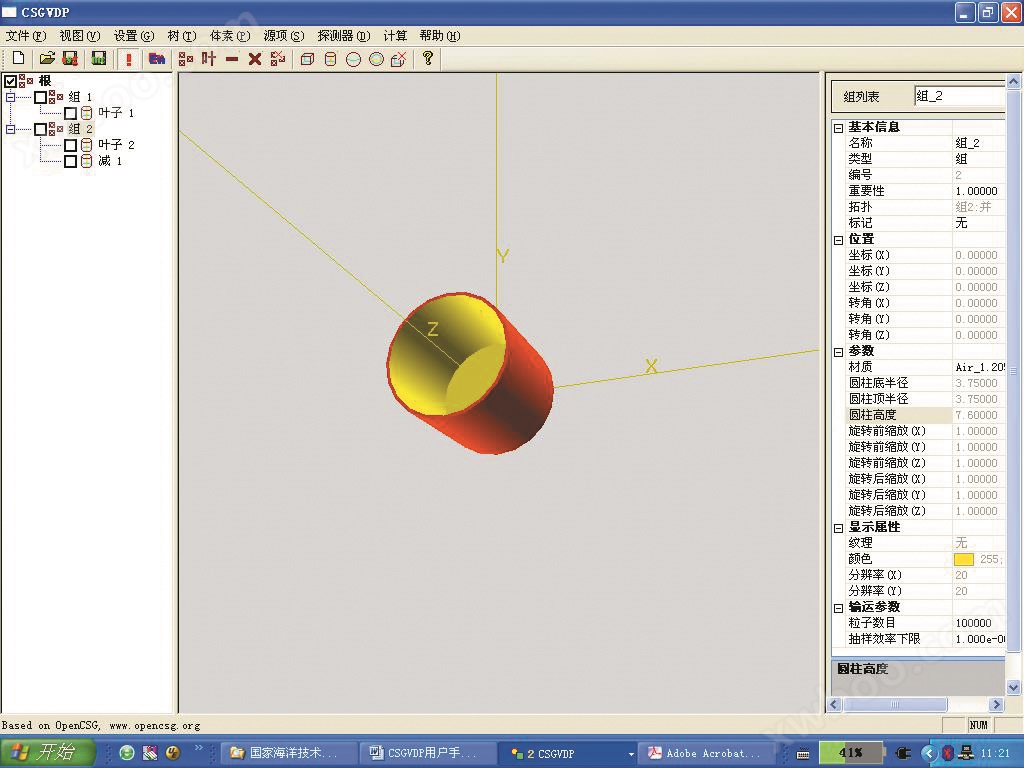This screenshot has width=1024, height=768.
Task: Collapse the 参数 property section
Action: pos(839,352)
